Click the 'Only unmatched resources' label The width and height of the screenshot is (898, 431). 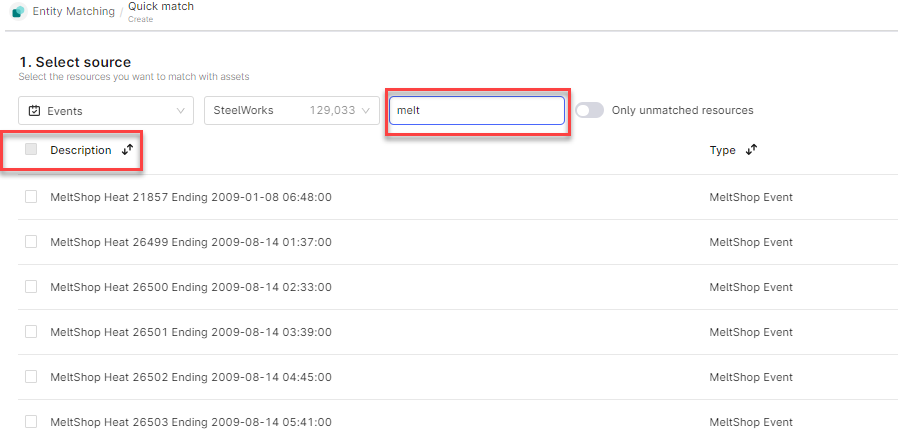pyautogui.click(x=683, y=110)
